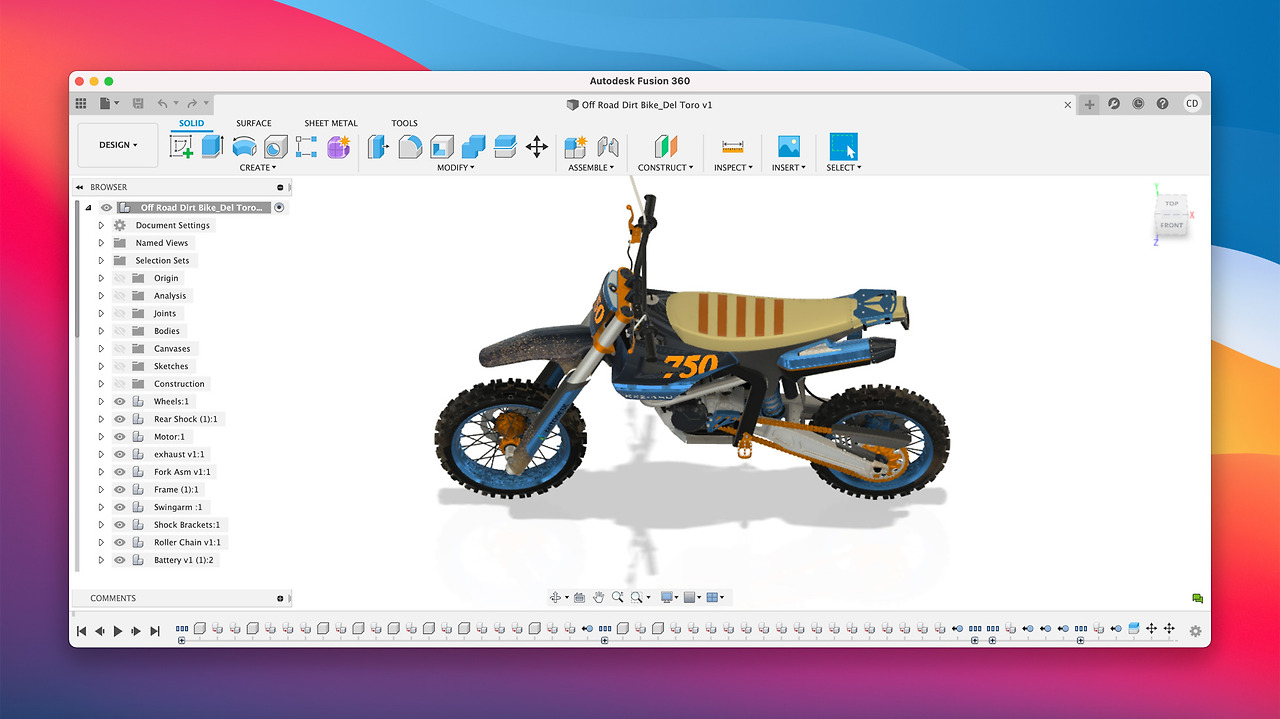The height and width of the screenshot is (719, 1280).
Task: Show the Sketches folder via eye icon
Action: (119, 366)
